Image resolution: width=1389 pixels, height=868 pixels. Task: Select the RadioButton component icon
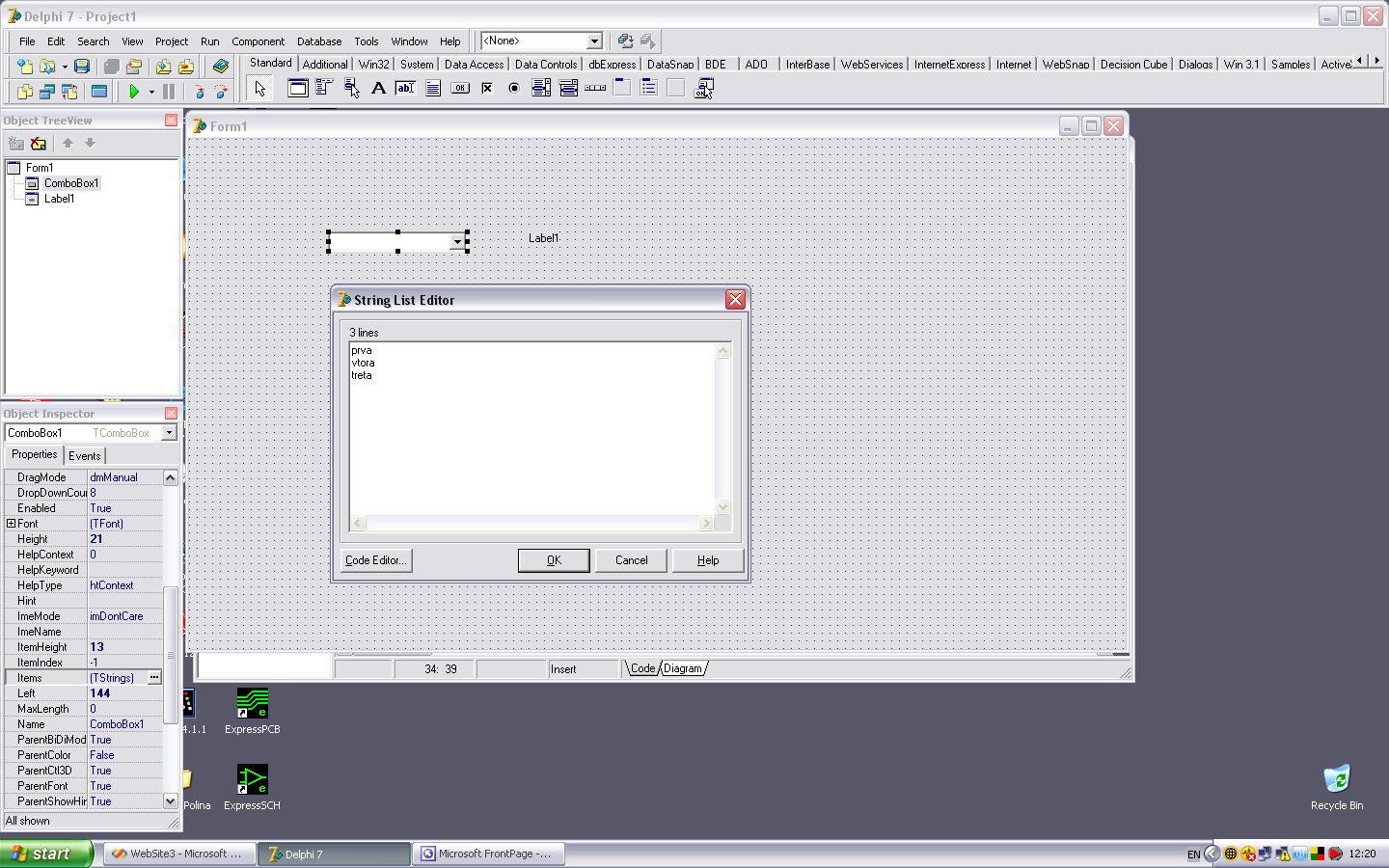point(514,88)
